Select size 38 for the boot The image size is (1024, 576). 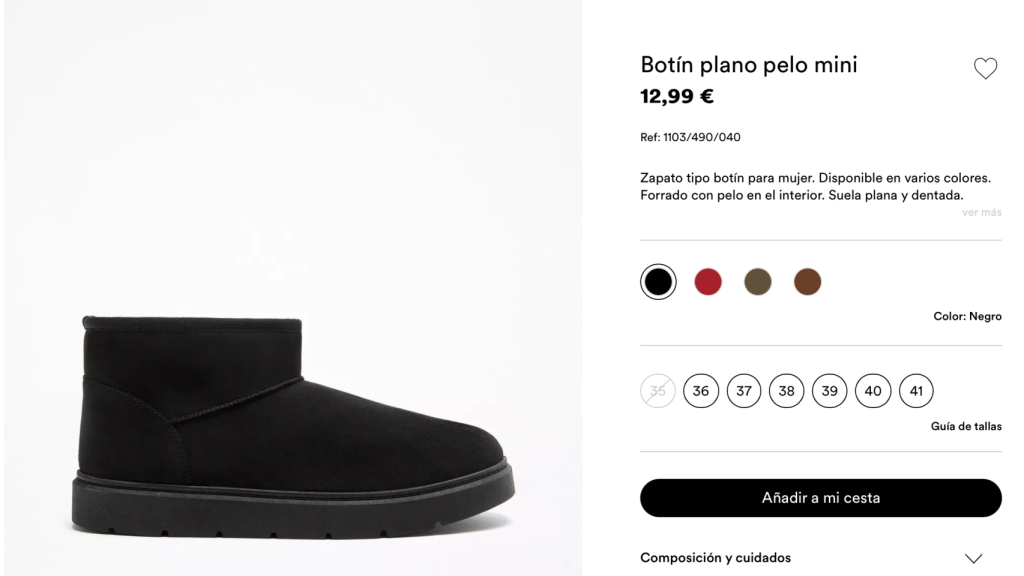[x=787, y=391]
